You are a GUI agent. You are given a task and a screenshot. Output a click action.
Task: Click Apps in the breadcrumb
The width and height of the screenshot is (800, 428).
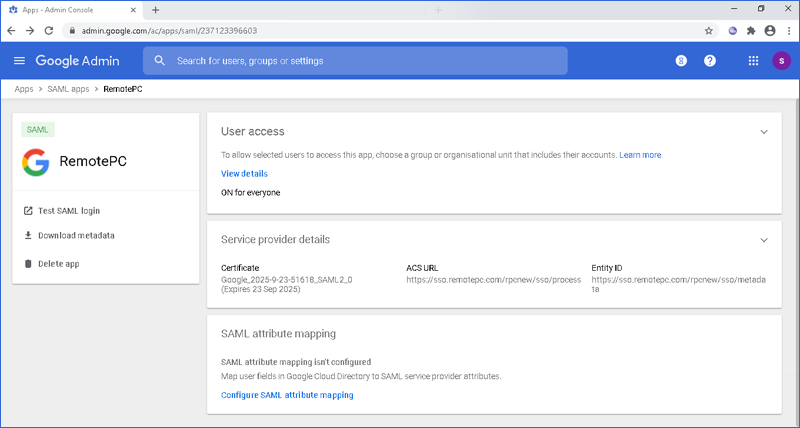coord(24,89)
